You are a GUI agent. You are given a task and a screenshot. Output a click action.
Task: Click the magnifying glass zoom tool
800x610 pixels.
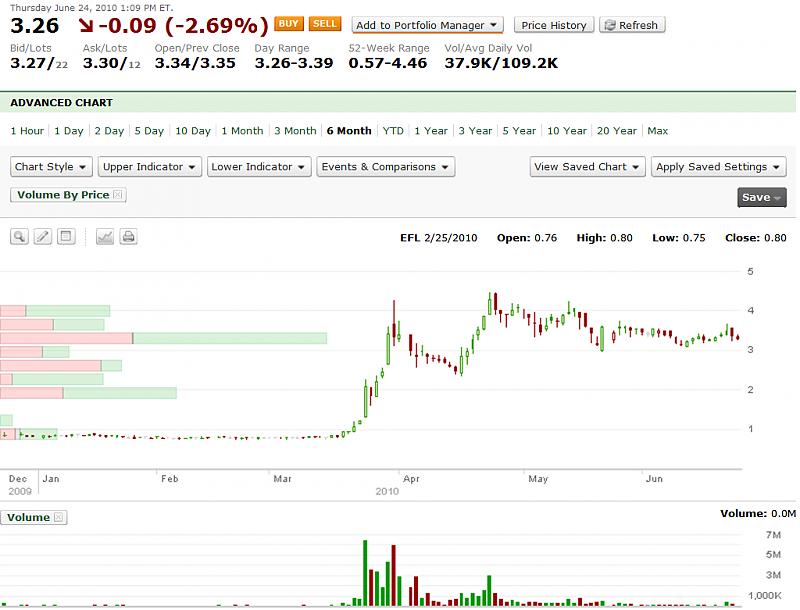[x=19, y=237]
